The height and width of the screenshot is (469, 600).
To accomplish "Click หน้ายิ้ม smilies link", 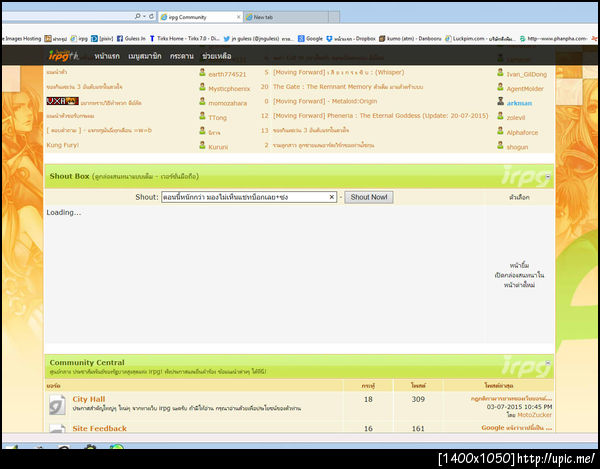I will [519, 265].
